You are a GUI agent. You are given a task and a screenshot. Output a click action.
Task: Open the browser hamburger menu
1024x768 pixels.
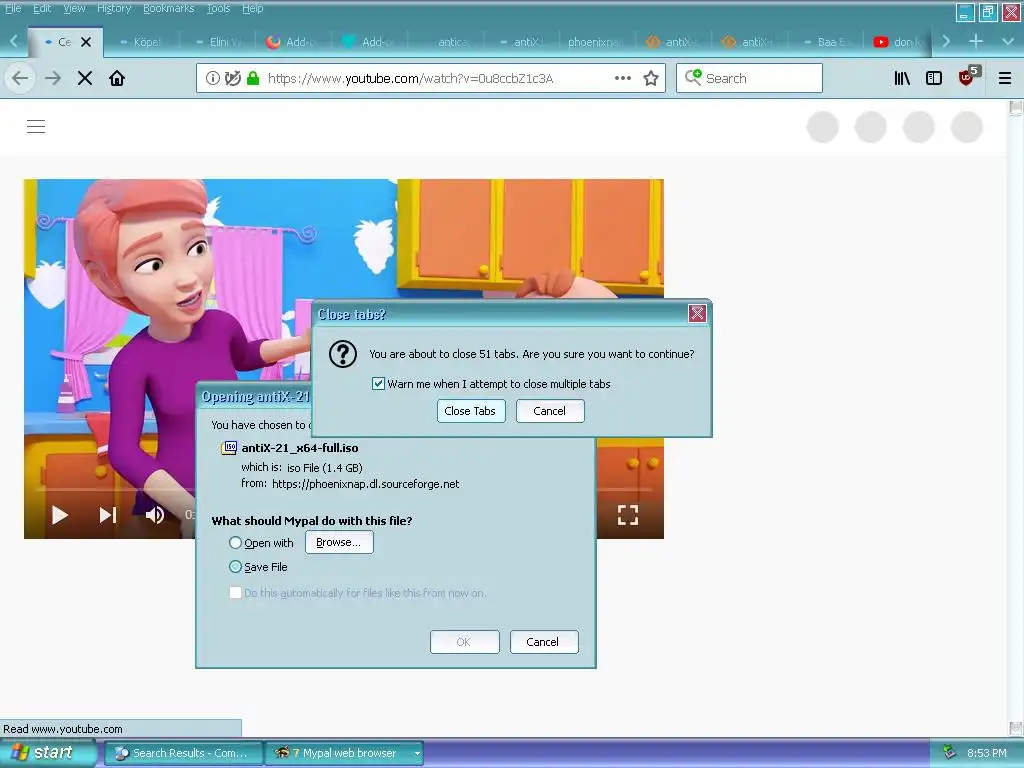coord(1005,78)
